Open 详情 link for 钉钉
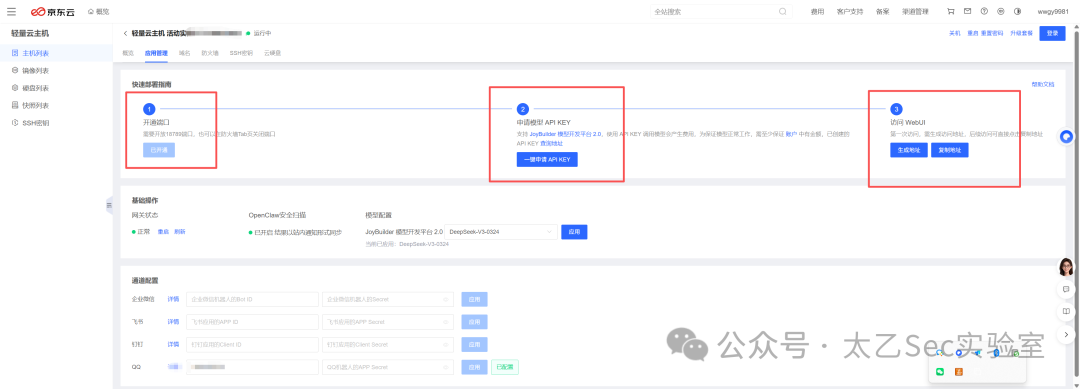The image size is (1080, 389). click(173, 344)
